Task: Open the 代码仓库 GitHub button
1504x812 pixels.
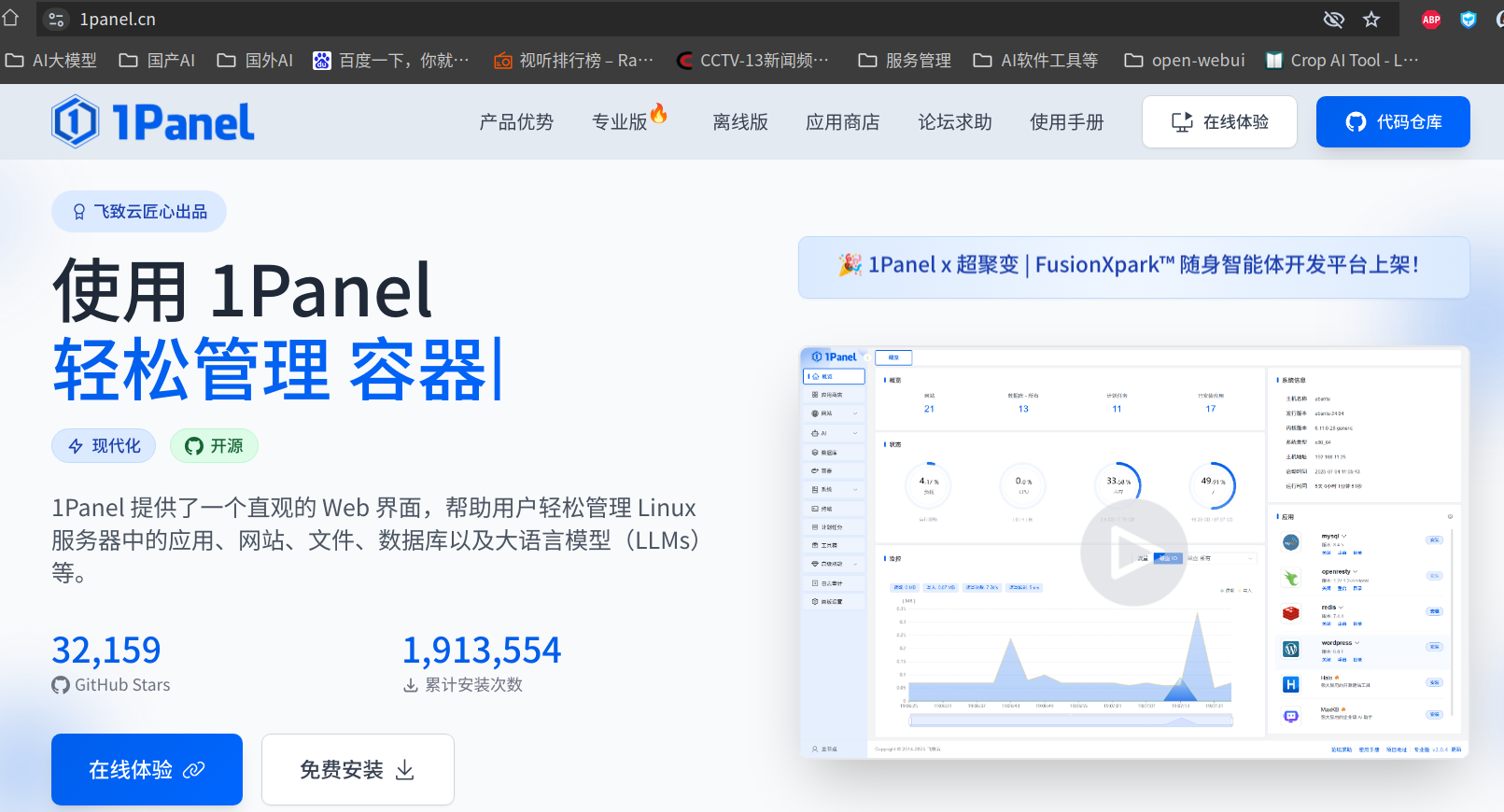Action: 1393,121
